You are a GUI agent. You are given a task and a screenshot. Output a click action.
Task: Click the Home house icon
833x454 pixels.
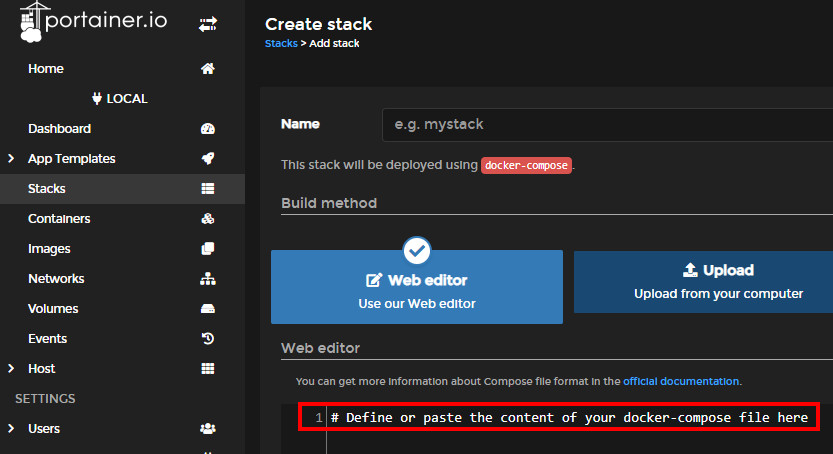[208, 69]
